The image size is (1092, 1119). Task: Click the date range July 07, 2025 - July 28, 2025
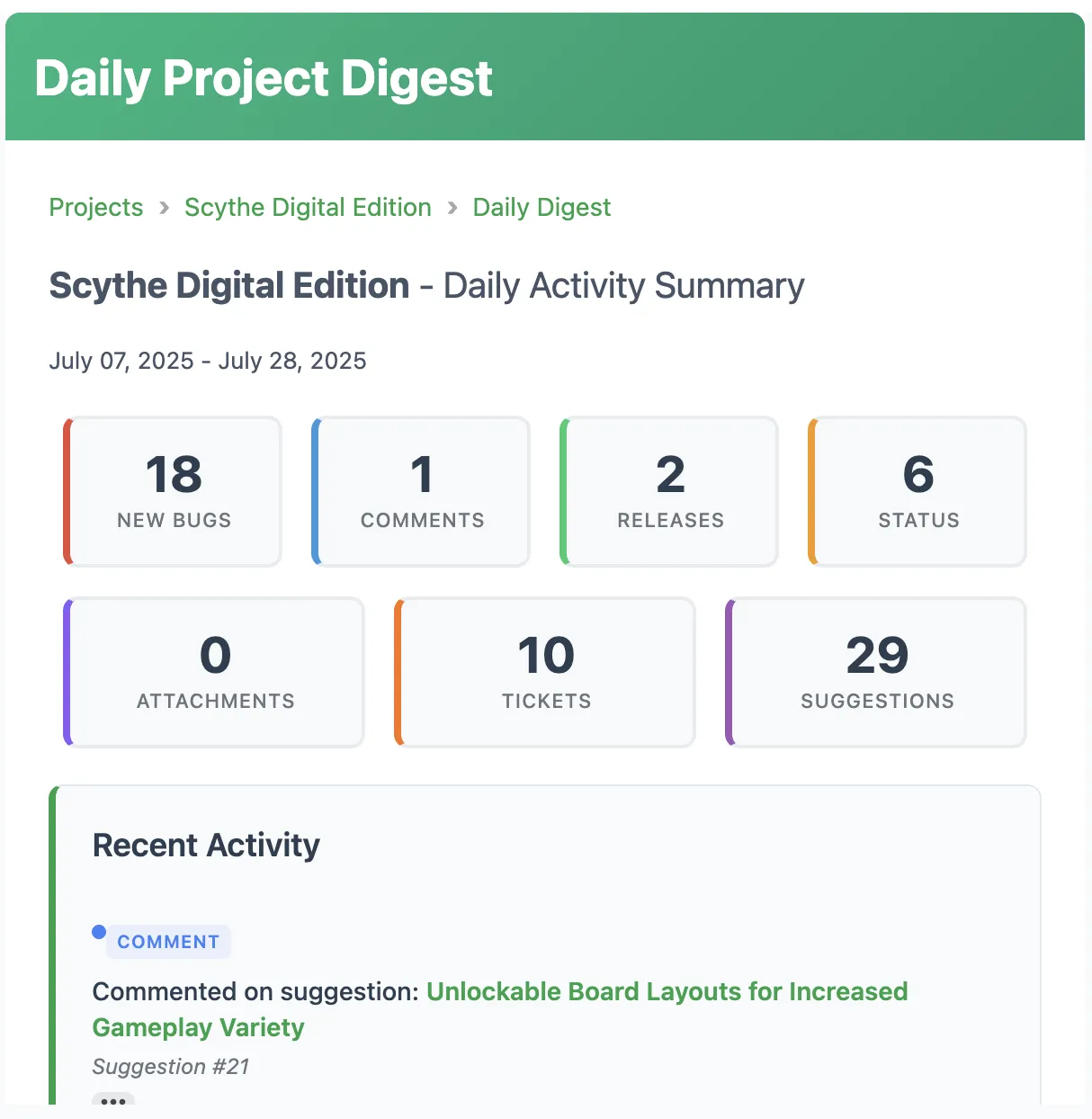208,361
